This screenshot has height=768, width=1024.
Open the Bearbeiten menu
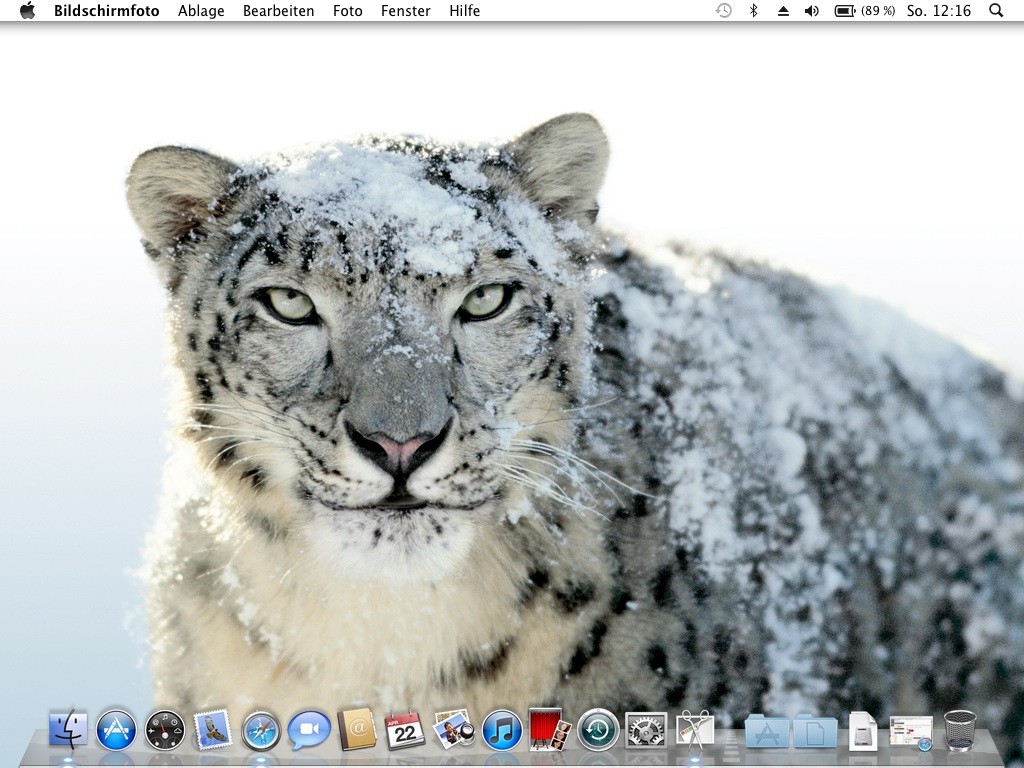[x=278, y=11]
